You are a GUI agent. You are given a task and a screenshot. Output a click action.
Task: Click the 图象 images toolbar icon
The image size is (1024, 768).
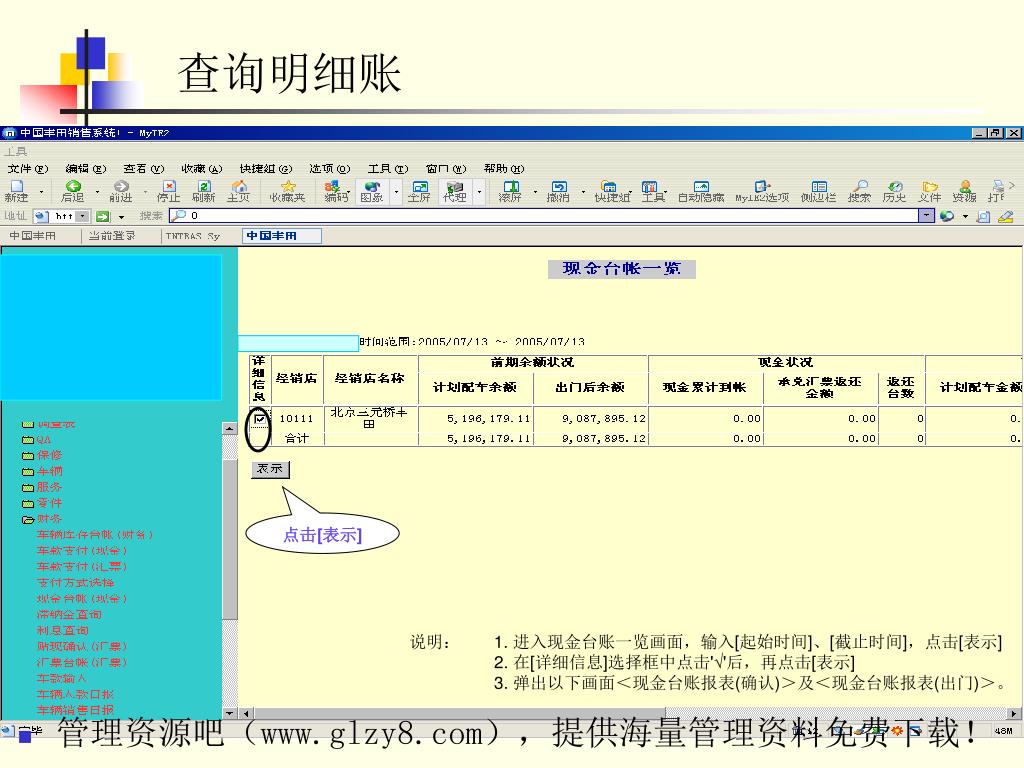point(372,191)
